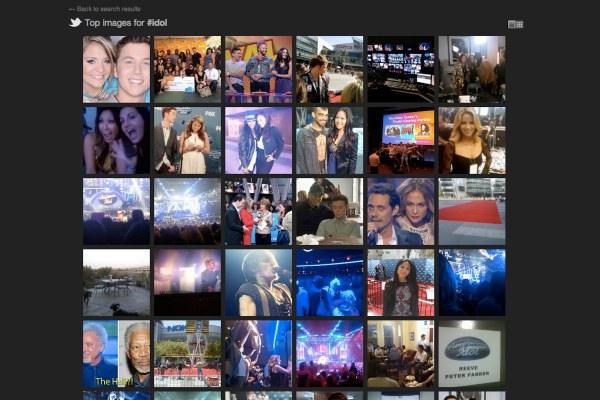
Task: Open TV control room monitors photo
Action: point(401,69)
